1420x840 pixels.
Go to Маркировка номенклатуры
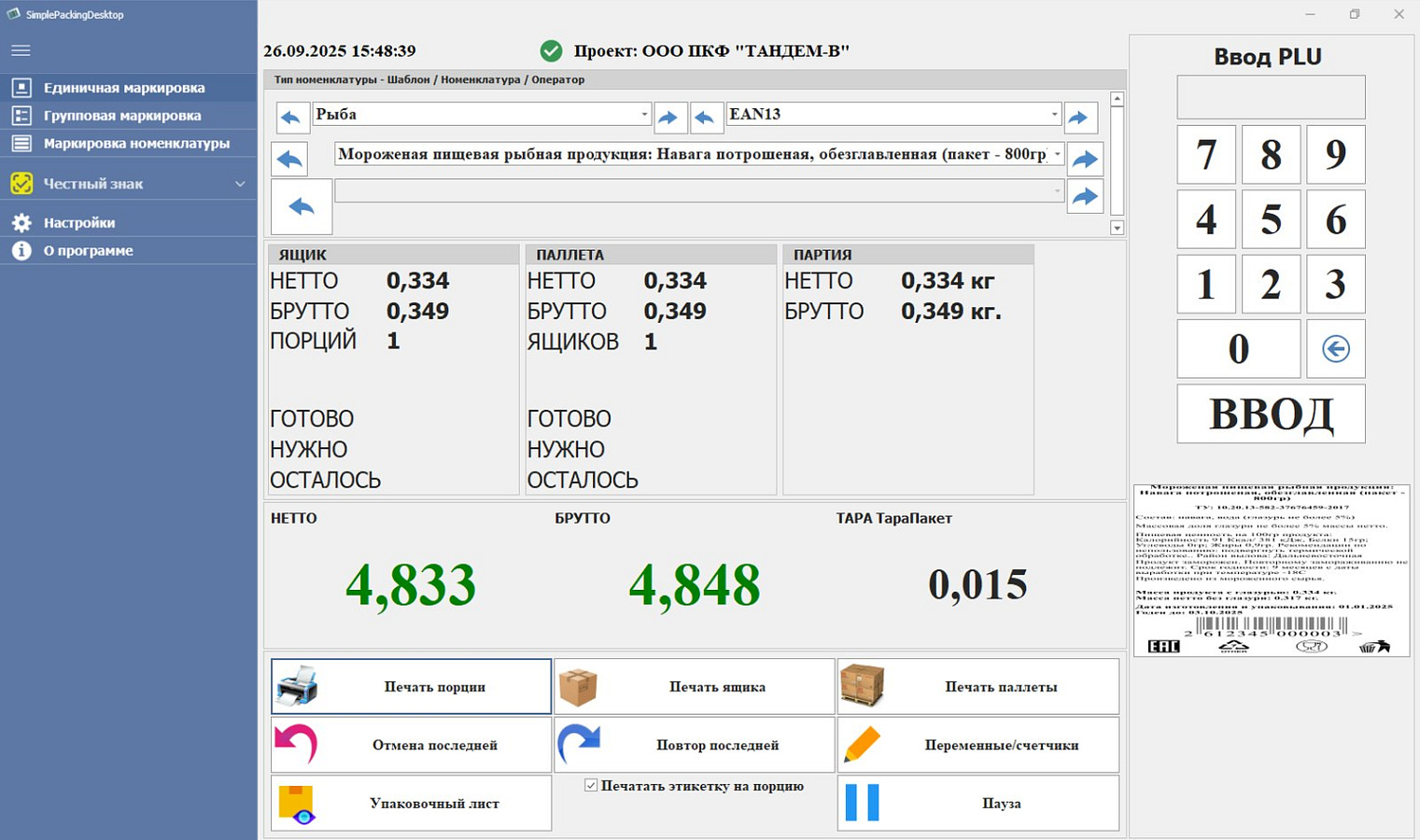tap(128, 144)
